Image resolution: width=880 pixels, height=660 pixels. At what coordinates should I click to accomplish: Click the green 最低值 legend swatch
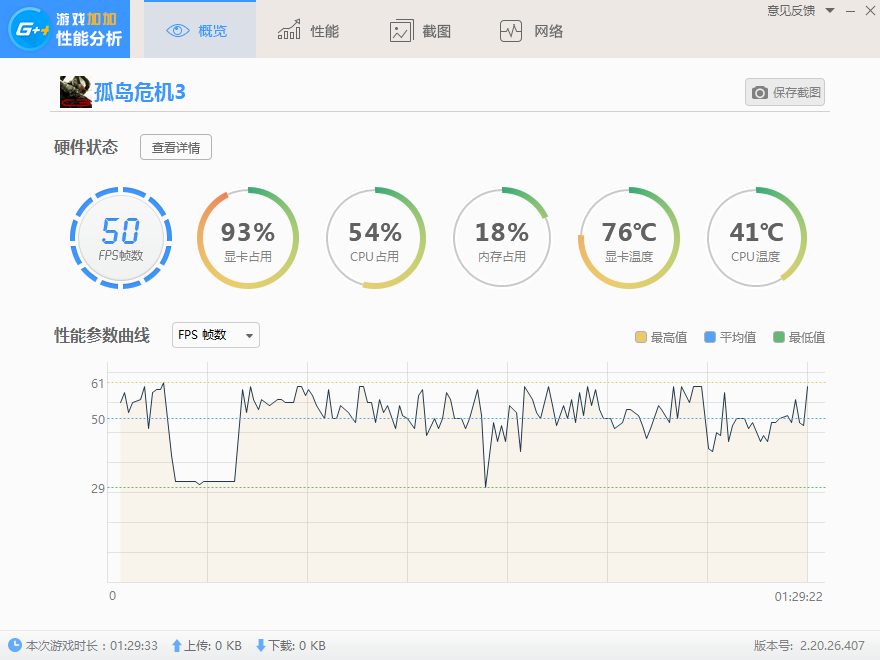pyautogui.click(x=778, y=337)
